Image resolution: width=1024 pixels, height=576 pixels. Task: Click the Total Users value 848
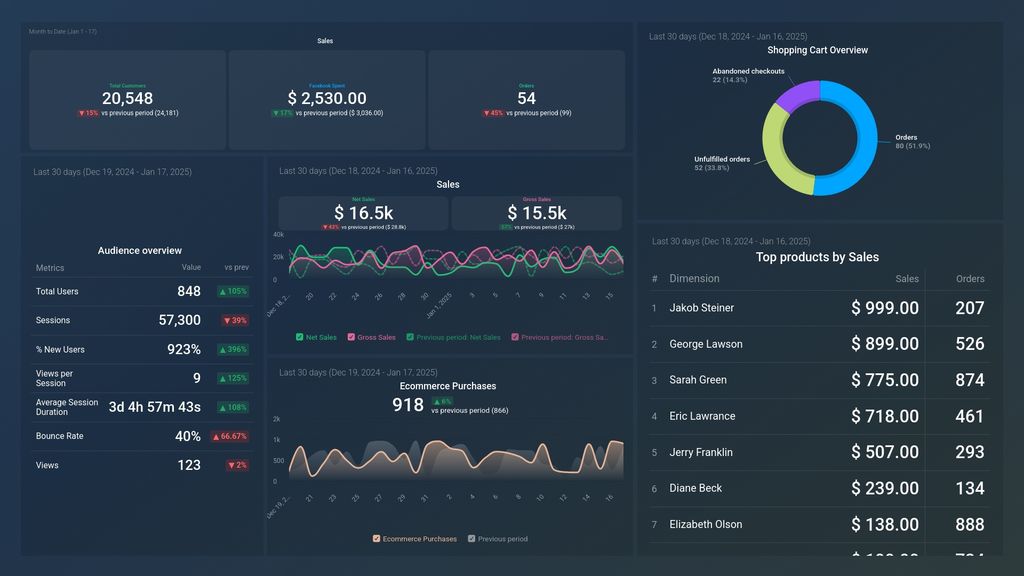(x=189, y=291)
